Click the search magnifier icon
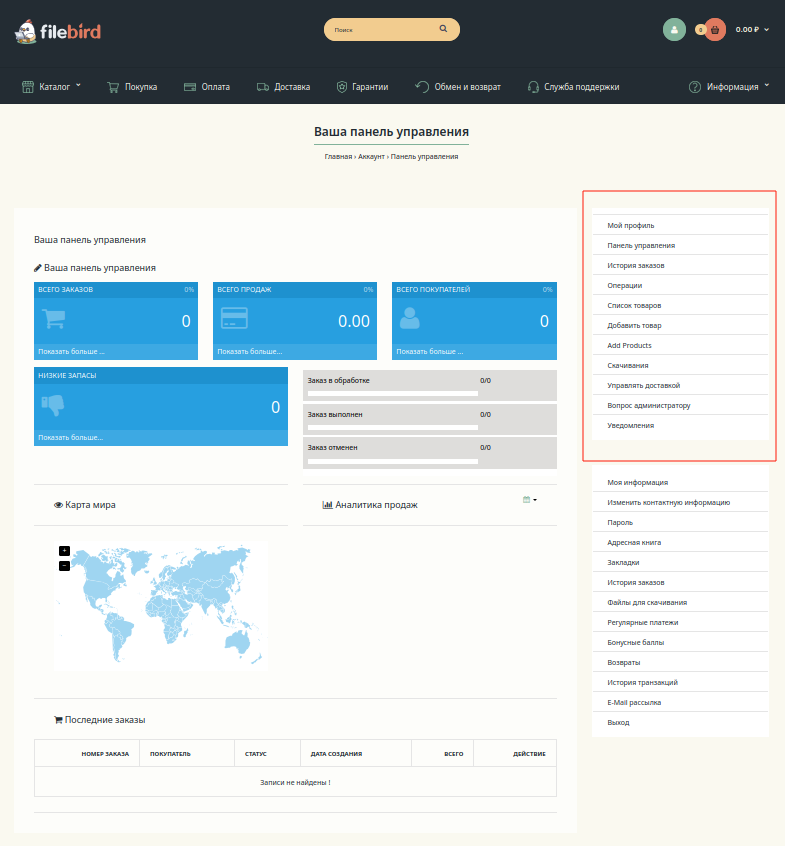Viewport: 785px width, 846px height. [443, 30]
